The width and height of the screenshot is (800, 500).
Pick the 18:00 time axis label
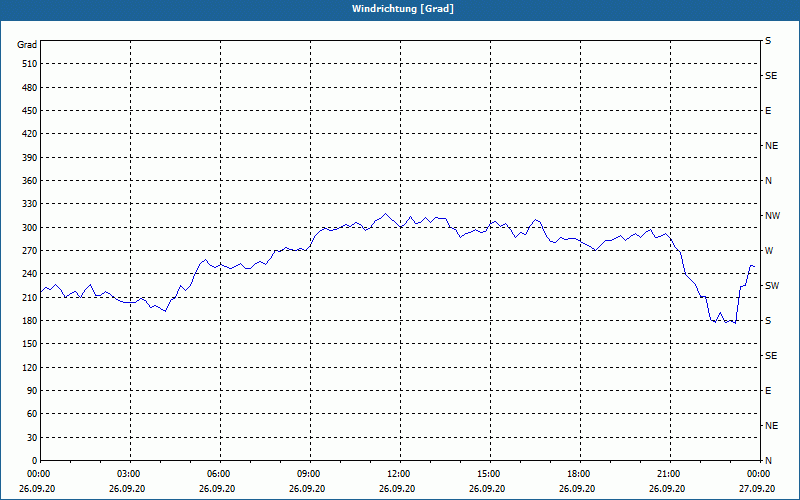[580, 474]
